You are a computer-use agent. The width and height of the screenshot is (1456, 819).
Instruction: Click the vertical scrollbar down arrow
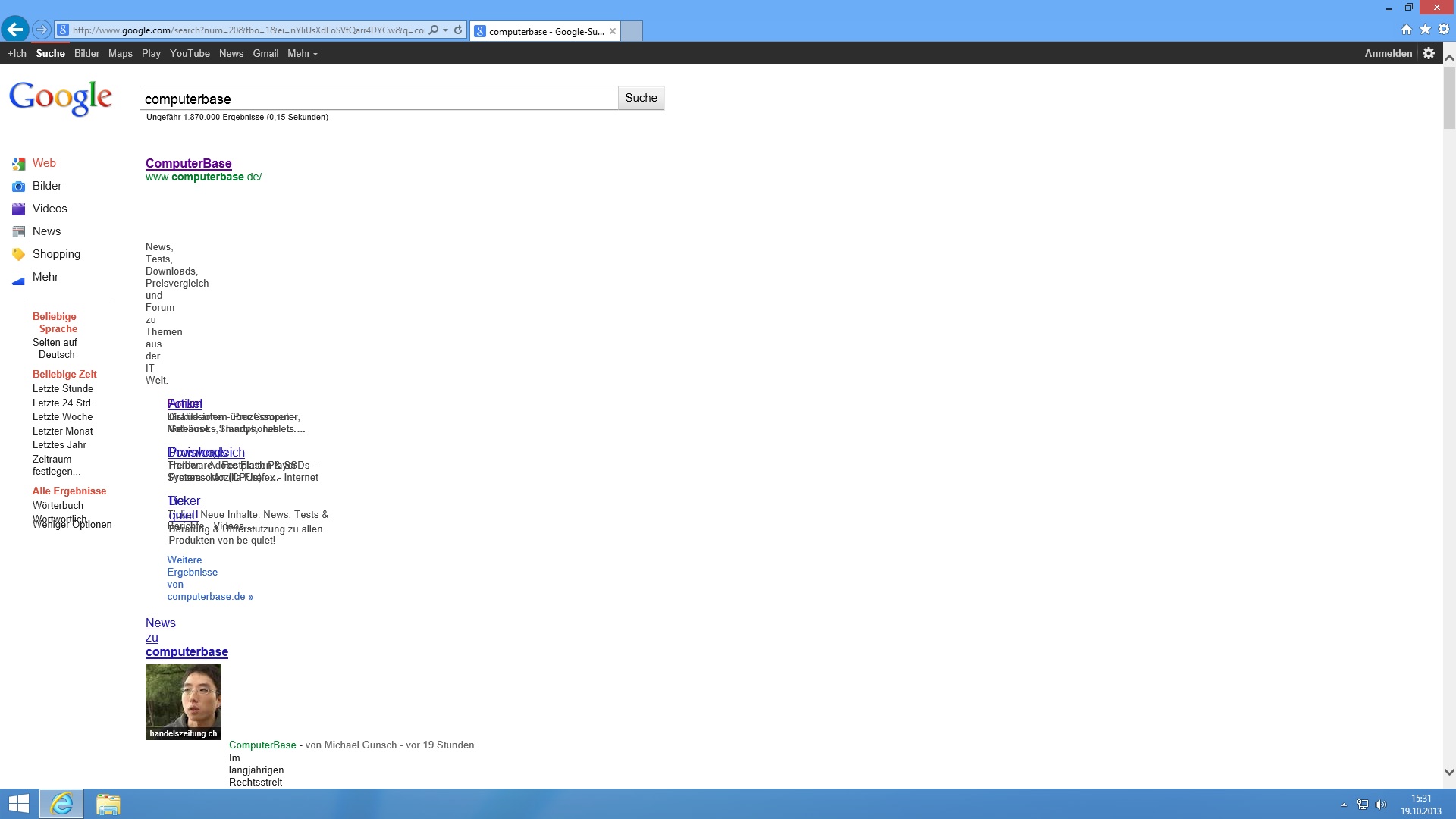[1449, 773]
